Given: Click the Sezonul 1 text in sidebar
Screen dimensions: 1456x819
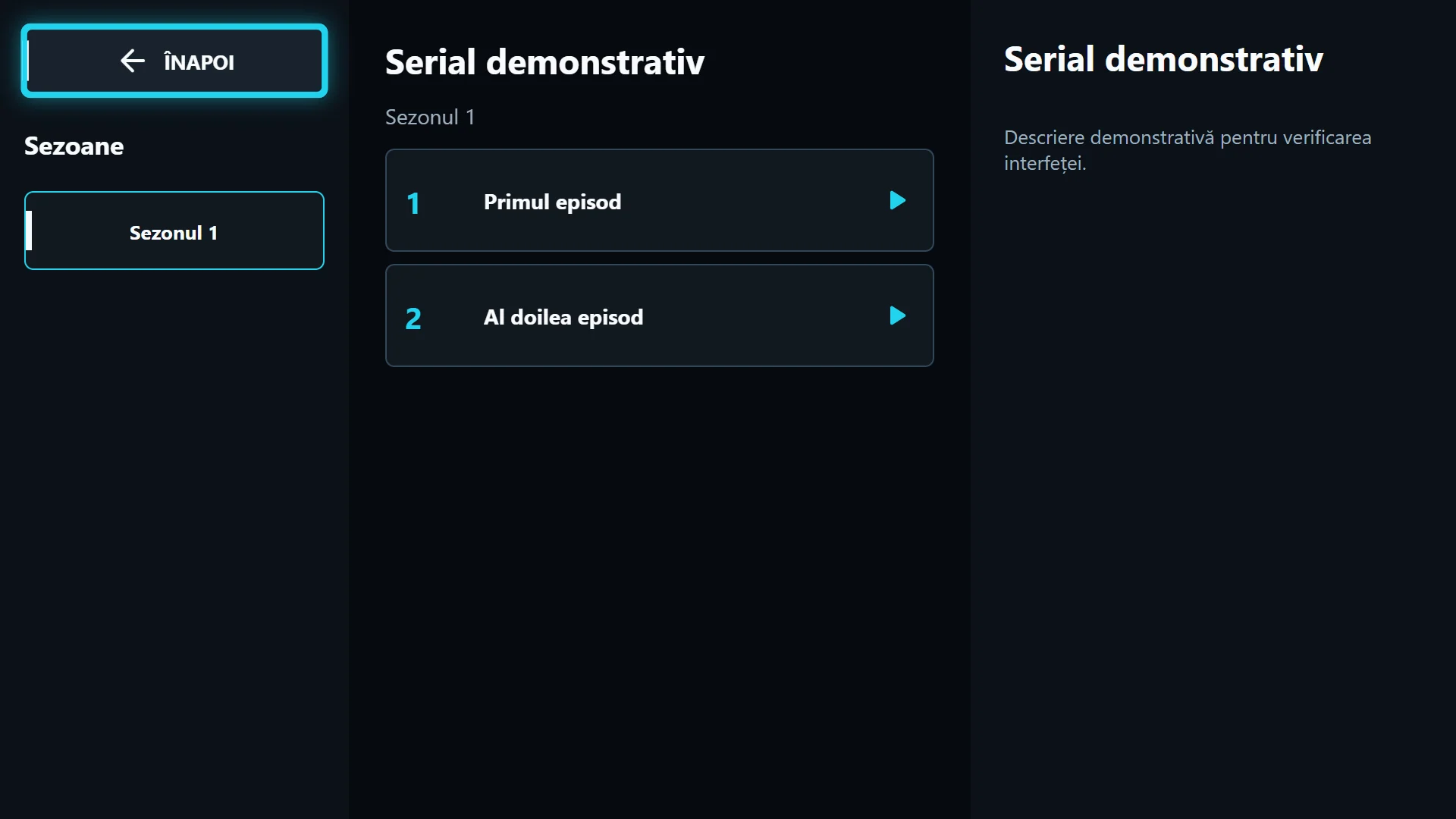Looking at the screenshot, I should click(x=174, y=233).
